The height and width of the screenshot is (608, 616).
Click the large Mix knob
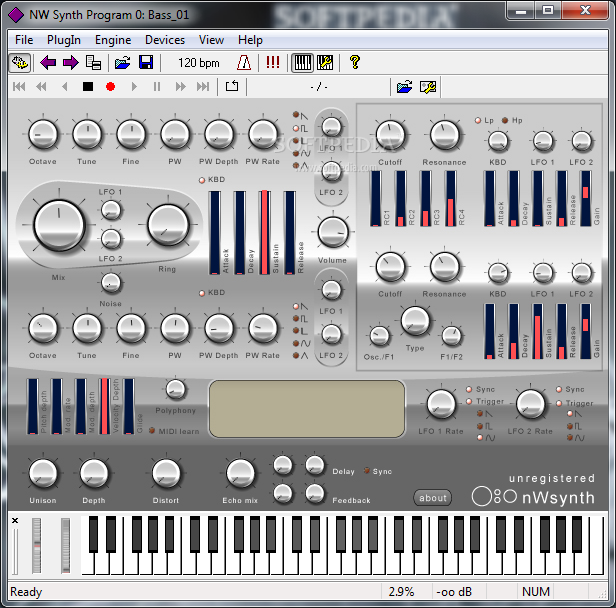coord(59,225)
